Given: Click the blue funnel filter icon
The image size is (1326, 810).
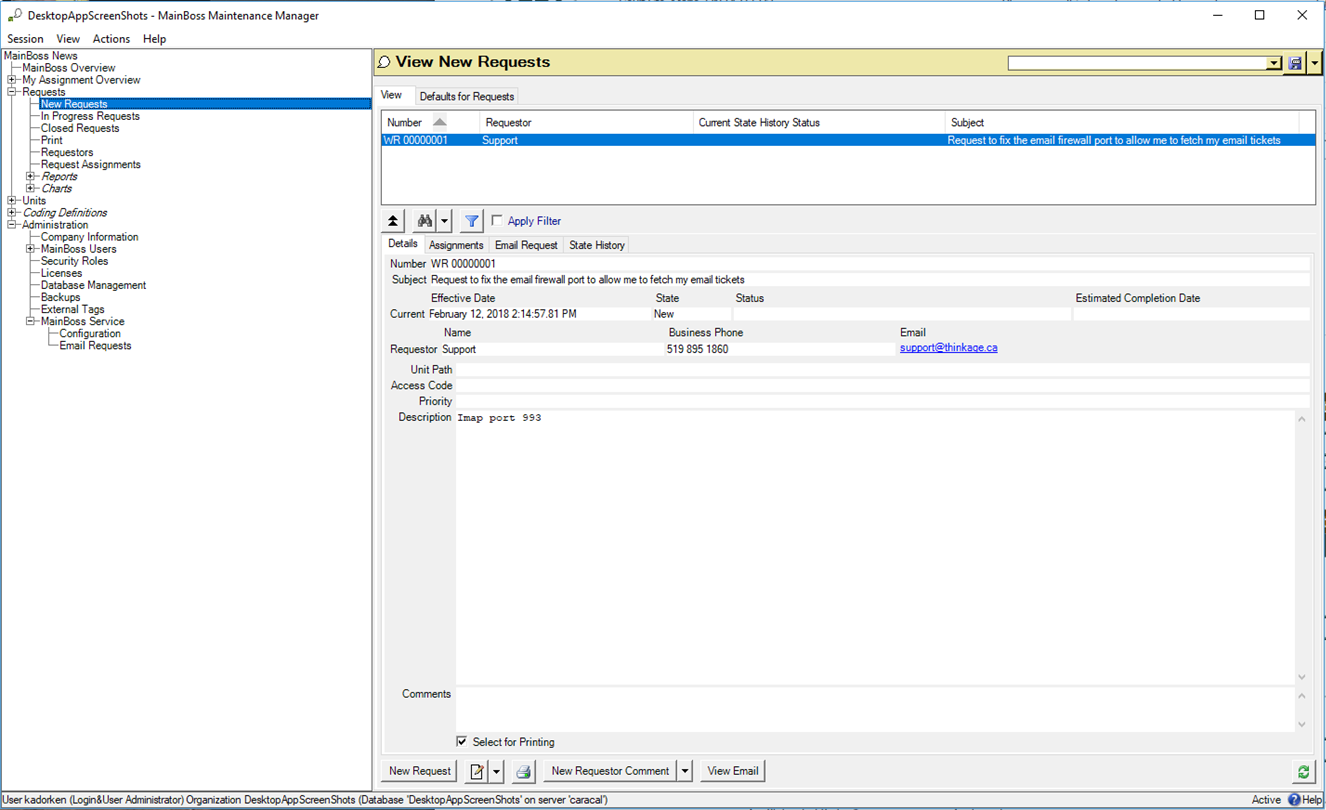Looking at the screenshot, I should [472, 221].
